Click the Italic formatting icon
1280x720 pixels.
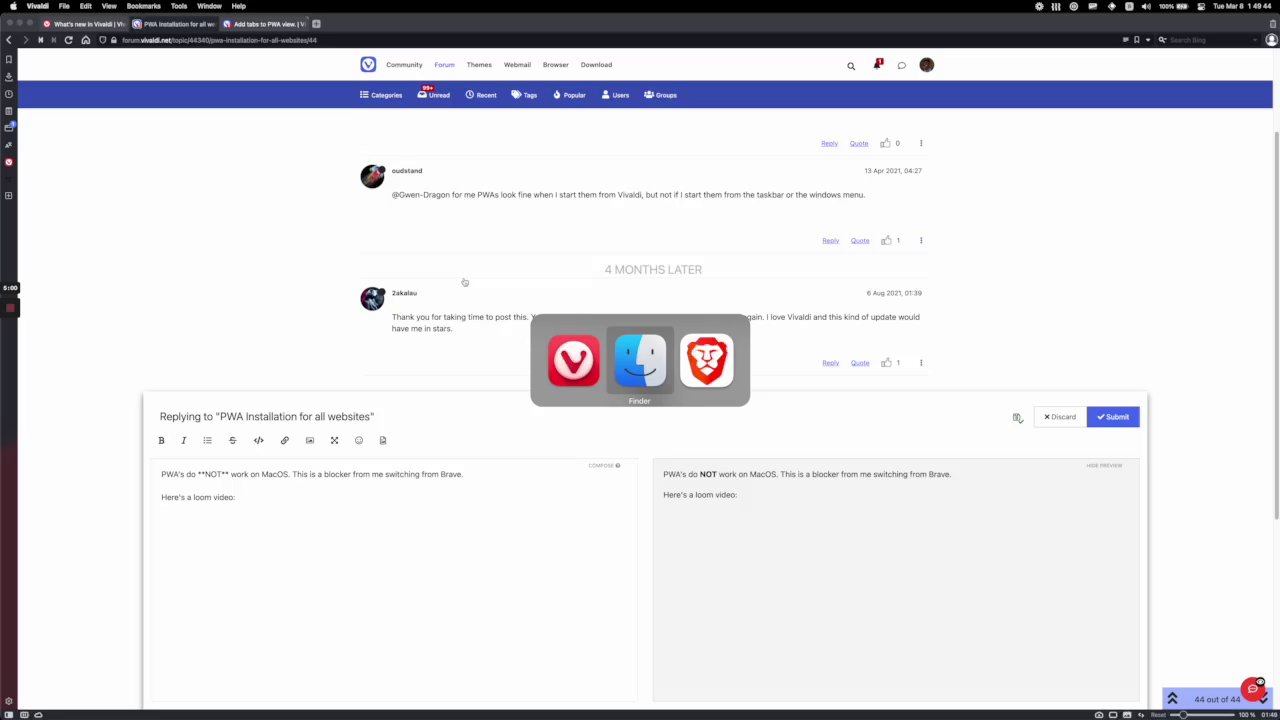[184, 440]
